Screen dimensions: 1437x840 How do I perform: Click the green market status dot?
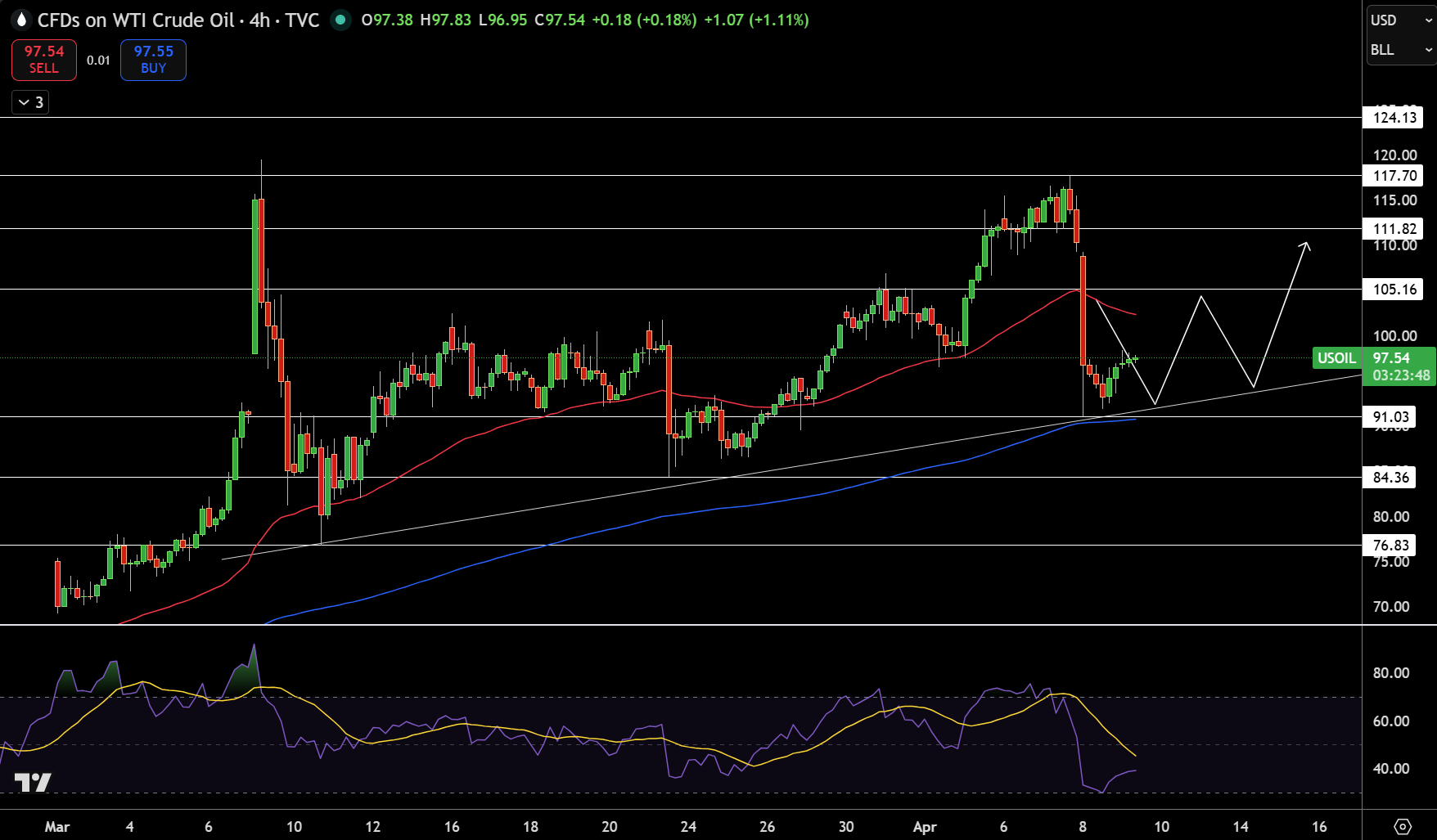pyautogui.click(x=340, y=20)
